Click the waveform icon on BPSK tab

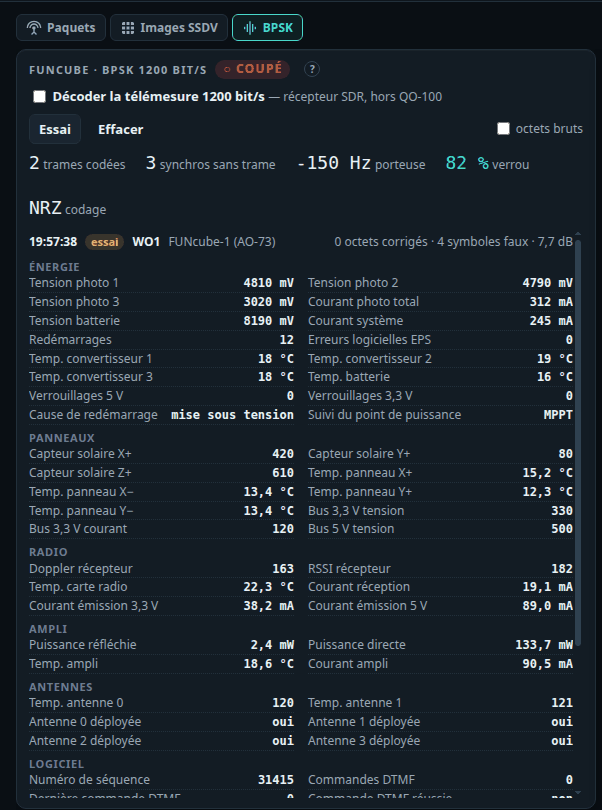(x=250, y=28)
